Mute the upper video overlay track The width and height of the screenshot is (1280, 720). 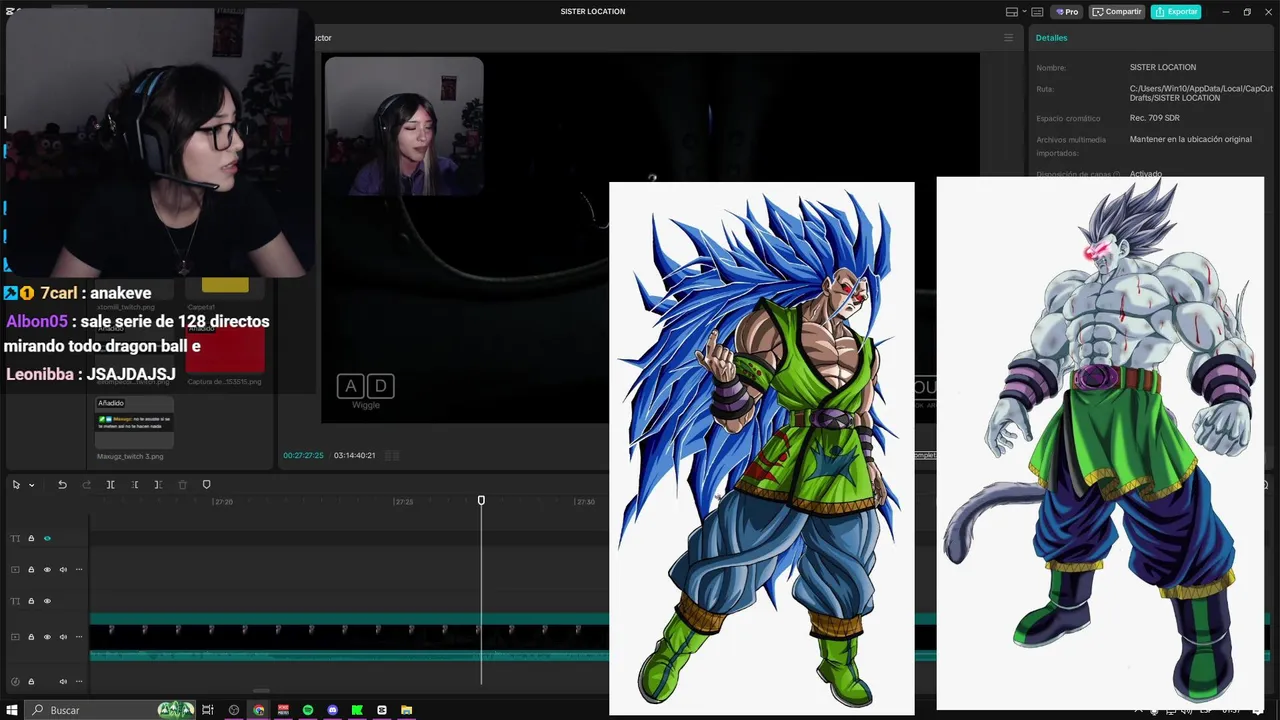pos(63,570)
